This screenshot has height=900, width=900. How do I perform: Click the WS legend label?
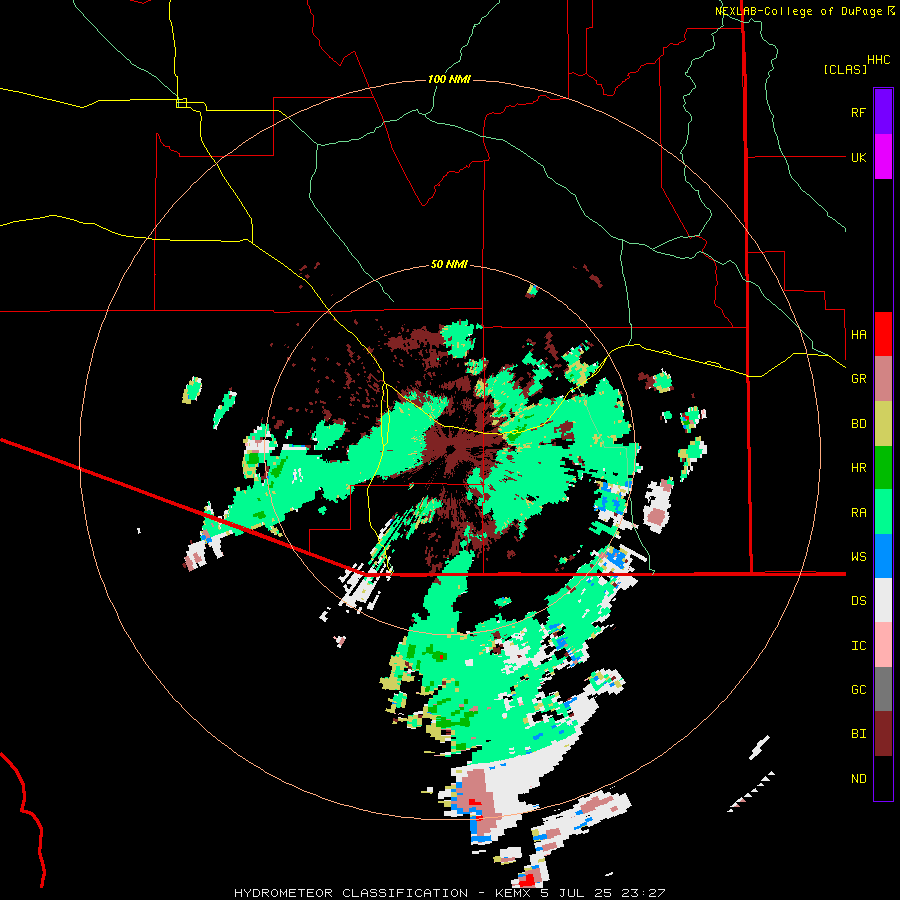point(858,557)
